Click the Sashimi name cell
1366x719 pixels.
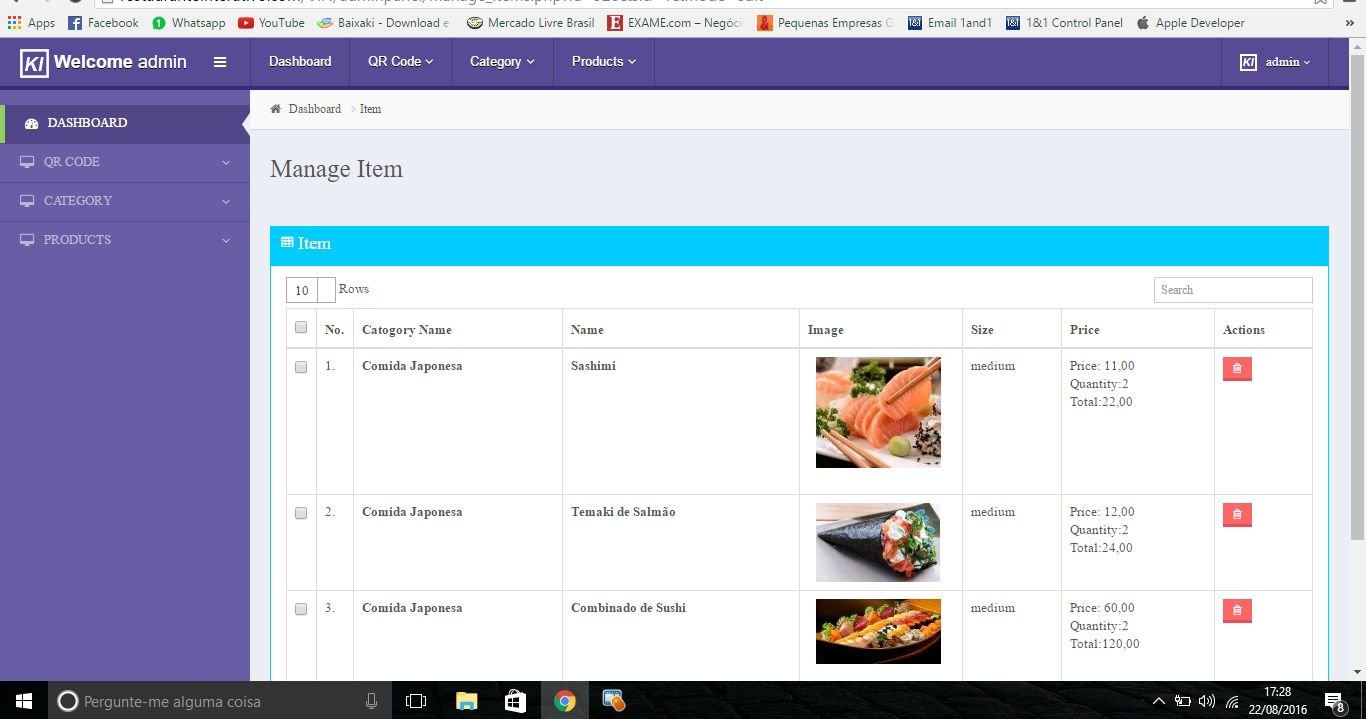pos(593,366)
